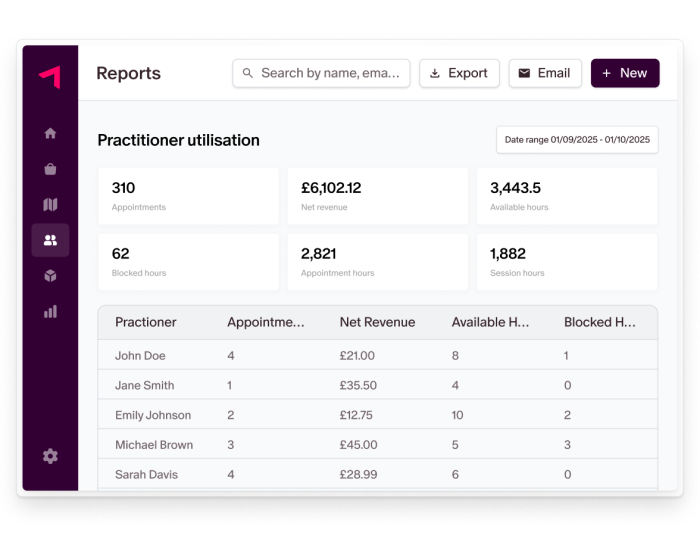Screen dimensions: 700x536
Task: Click the Export button label
Action: tap(467, 73)
